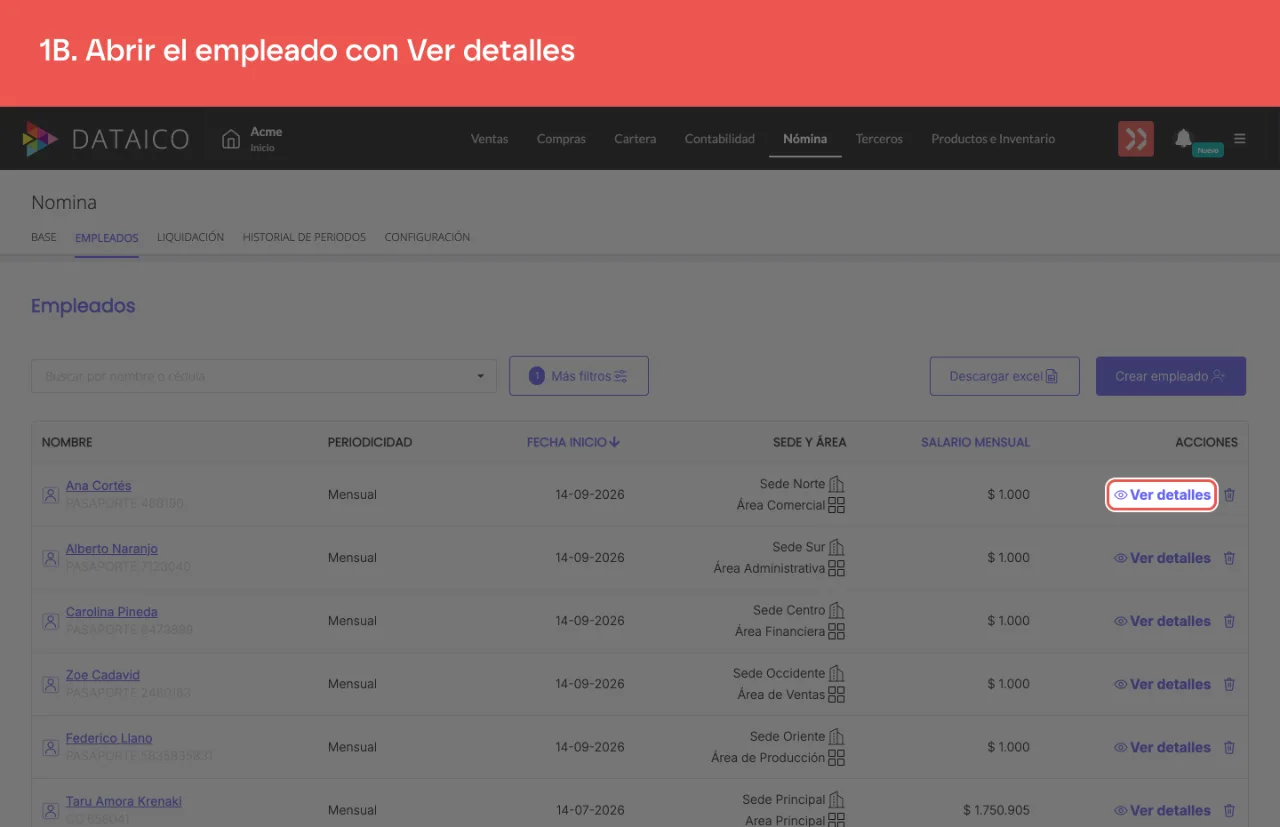1280x827 pixels.
Task: Open the Más filtros panel
Action: pos(579,376)
